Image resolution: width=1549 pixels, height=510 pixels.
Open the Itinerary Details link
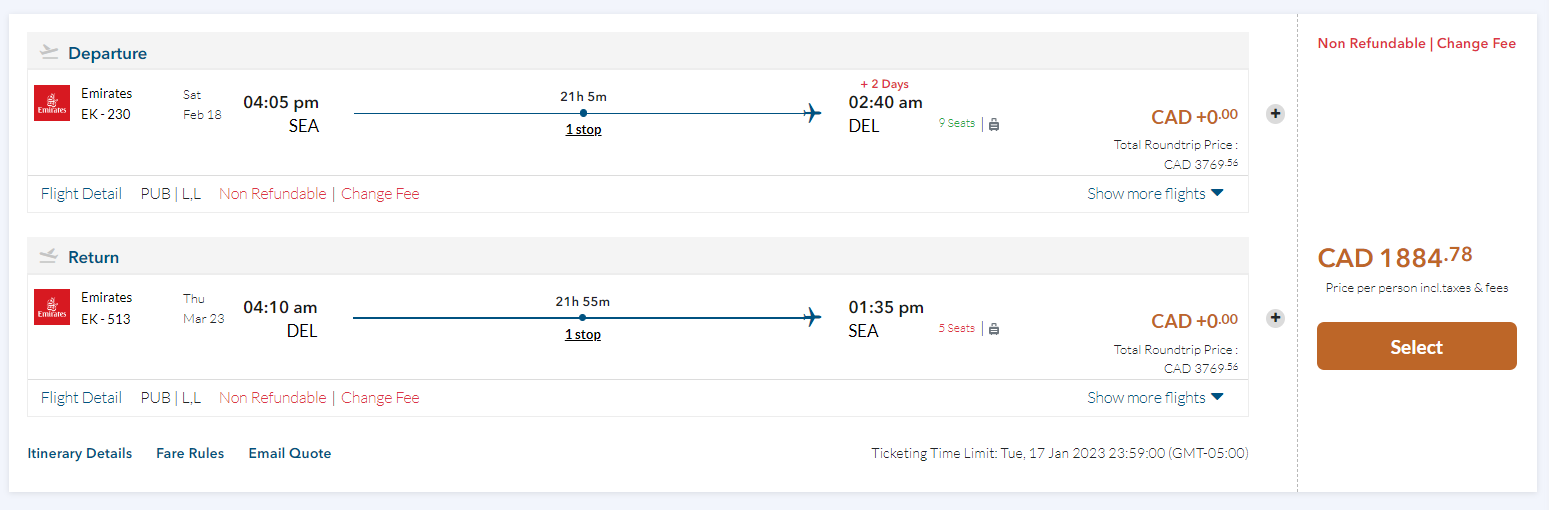[80, 453]
